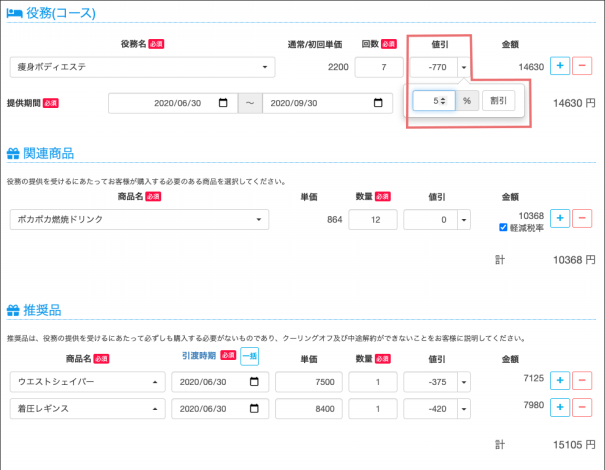Image resolution: width=605 pixels, height=470 pixels.
Task: Click the discount field showing -770
Action: [434, 67]
